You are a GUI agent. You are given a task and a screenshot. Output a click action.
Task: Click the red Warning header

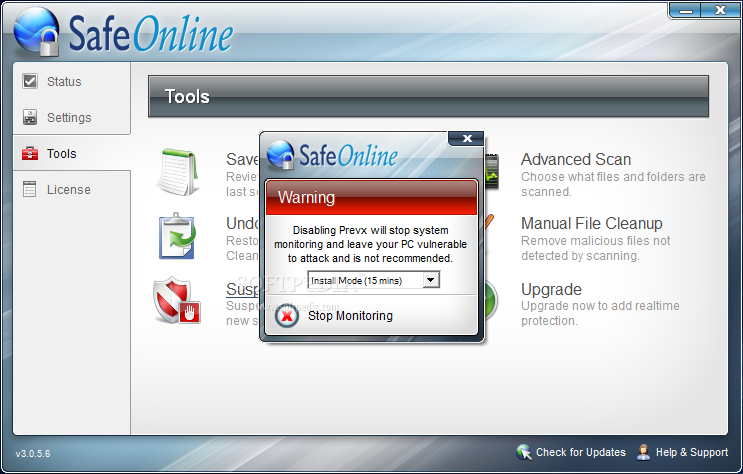372,197
